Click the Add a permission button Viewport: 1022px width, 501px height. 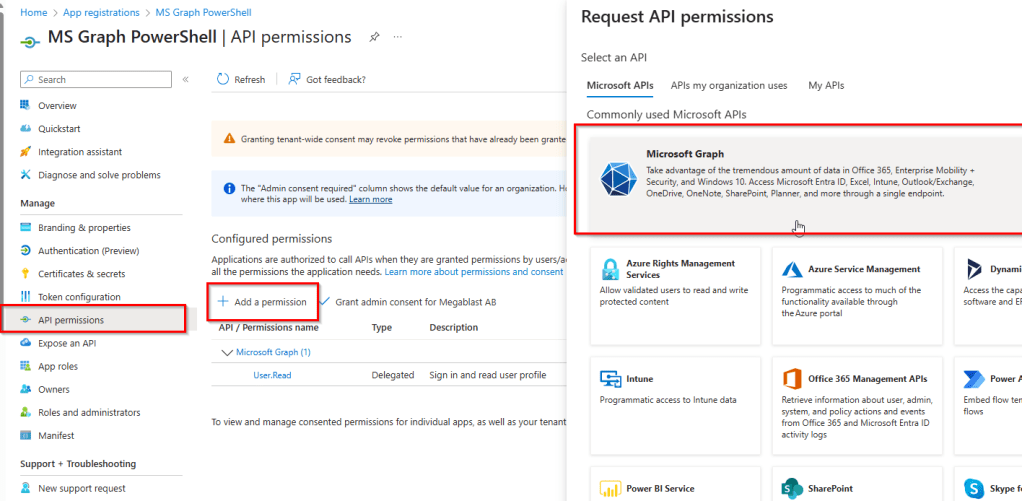(x=262, y=301)
